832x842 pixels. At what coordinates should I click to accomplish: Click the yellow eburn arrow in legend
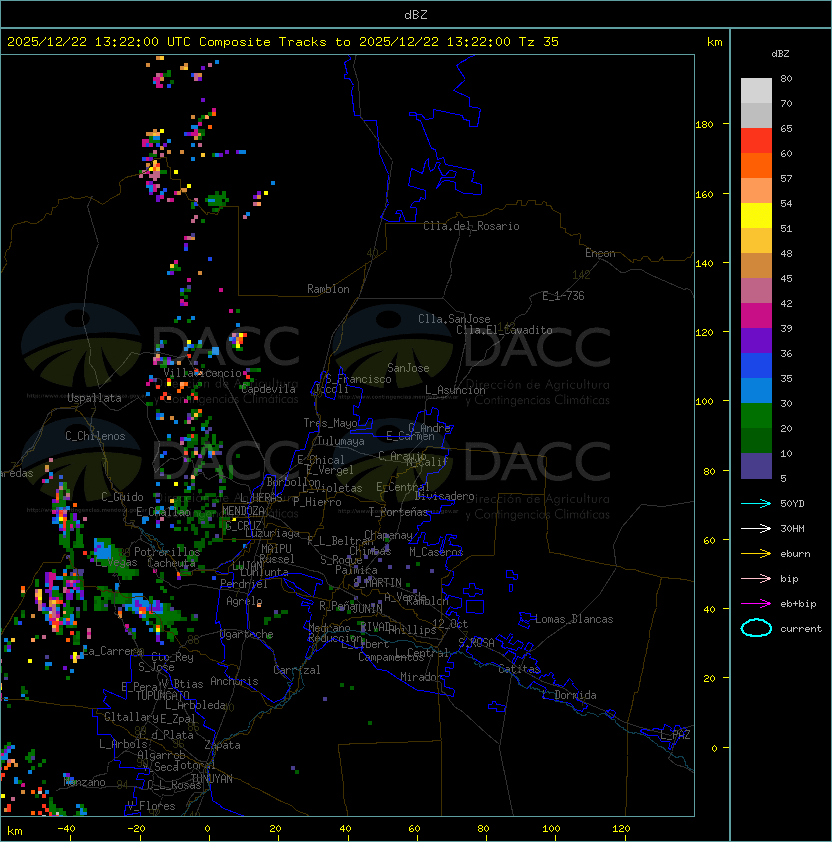point(756,554)
